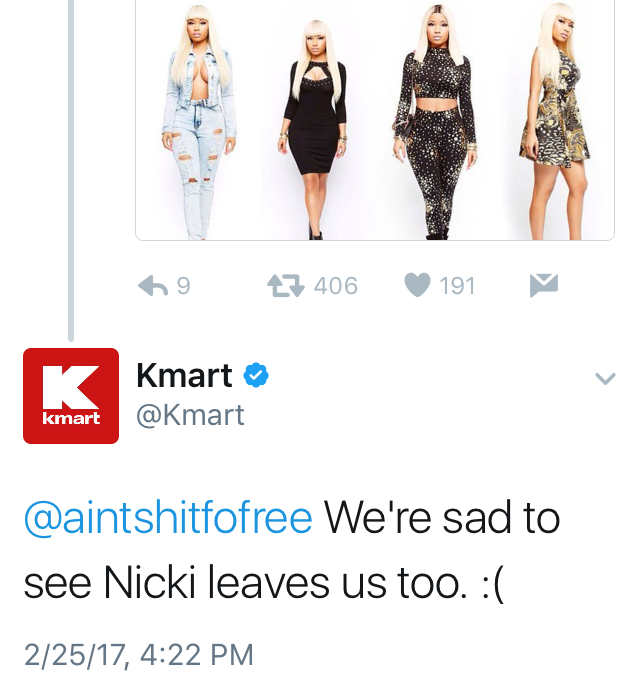Viewport: 633px width, 690px height.
Task: Tap the Kmart red logo avatar
Action: (71, 396)
